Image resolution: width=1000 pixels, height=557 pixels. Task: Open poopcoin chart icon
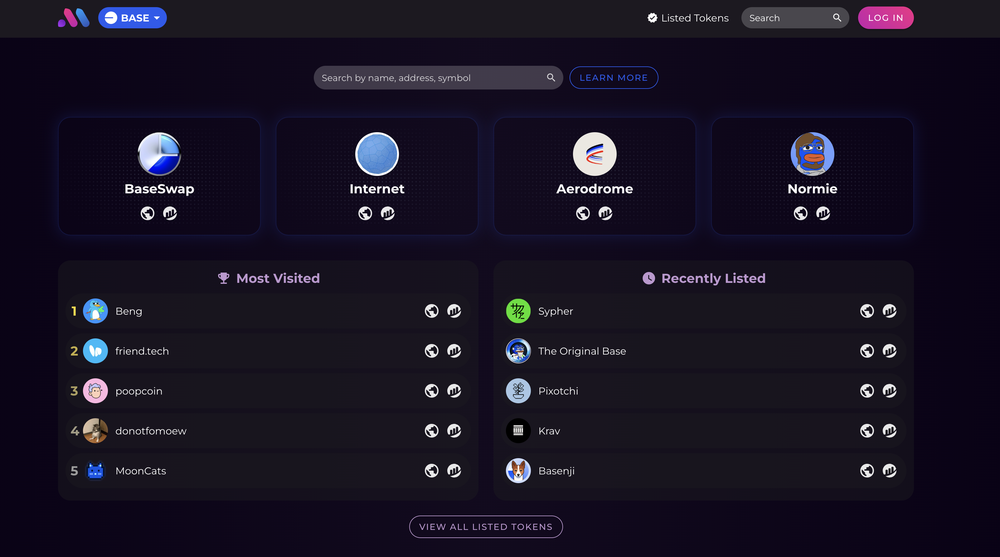[454, 390]
